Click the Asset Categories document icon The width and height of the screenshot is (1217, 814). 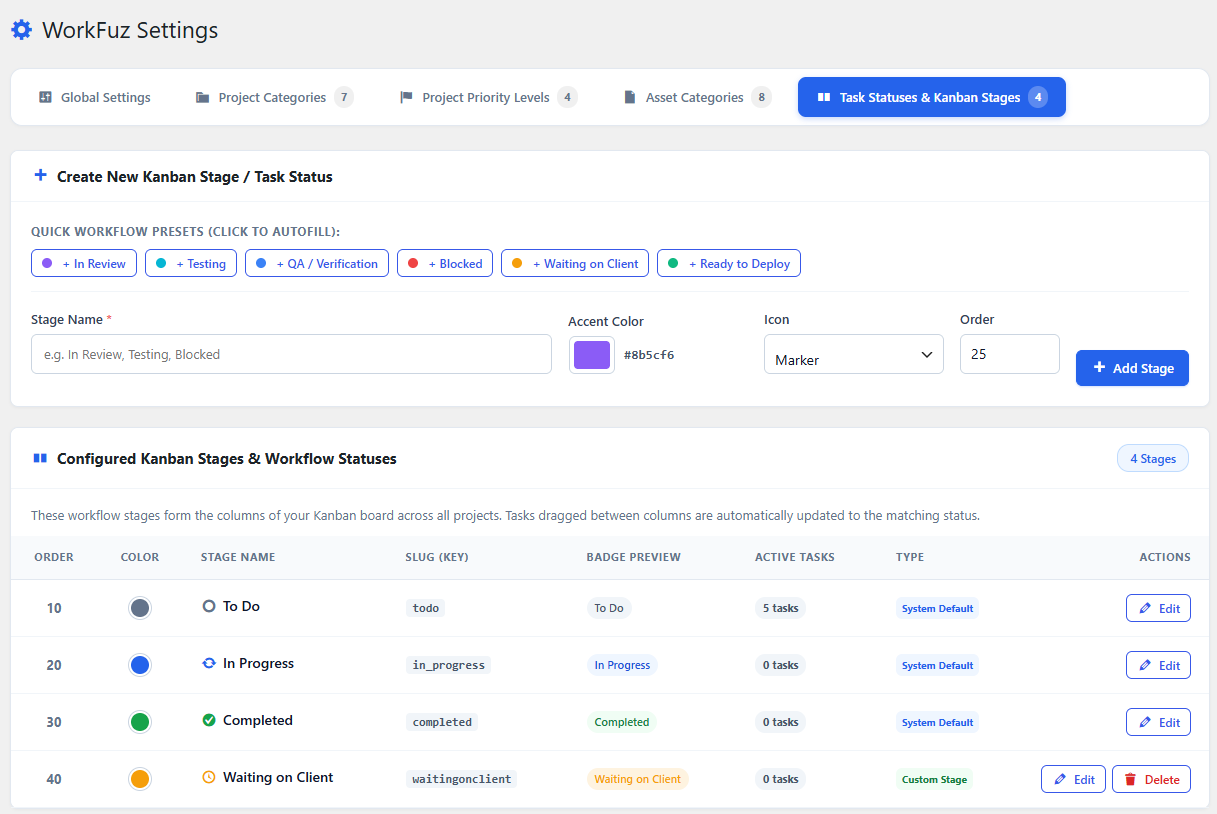(x=630, y=97)
